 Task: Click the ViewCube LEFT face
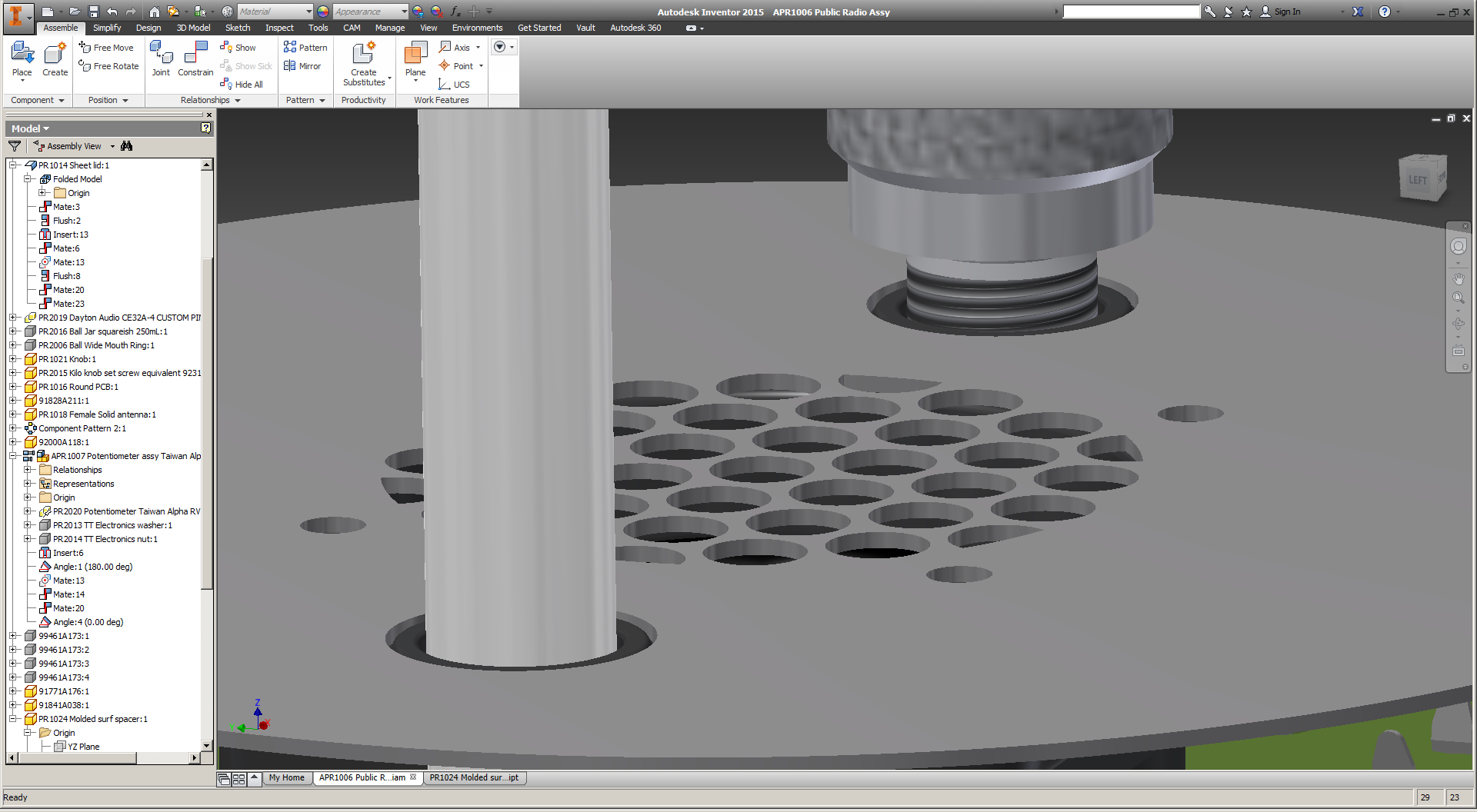(1418, 180)
